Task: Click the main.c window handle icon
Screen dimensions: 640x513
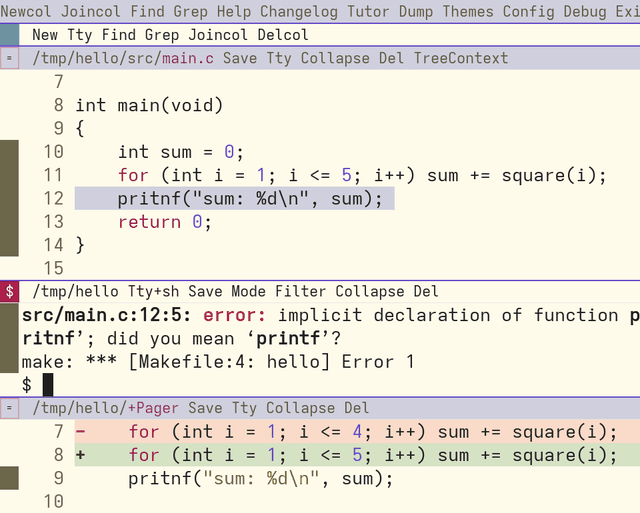Action: [9, 58]
